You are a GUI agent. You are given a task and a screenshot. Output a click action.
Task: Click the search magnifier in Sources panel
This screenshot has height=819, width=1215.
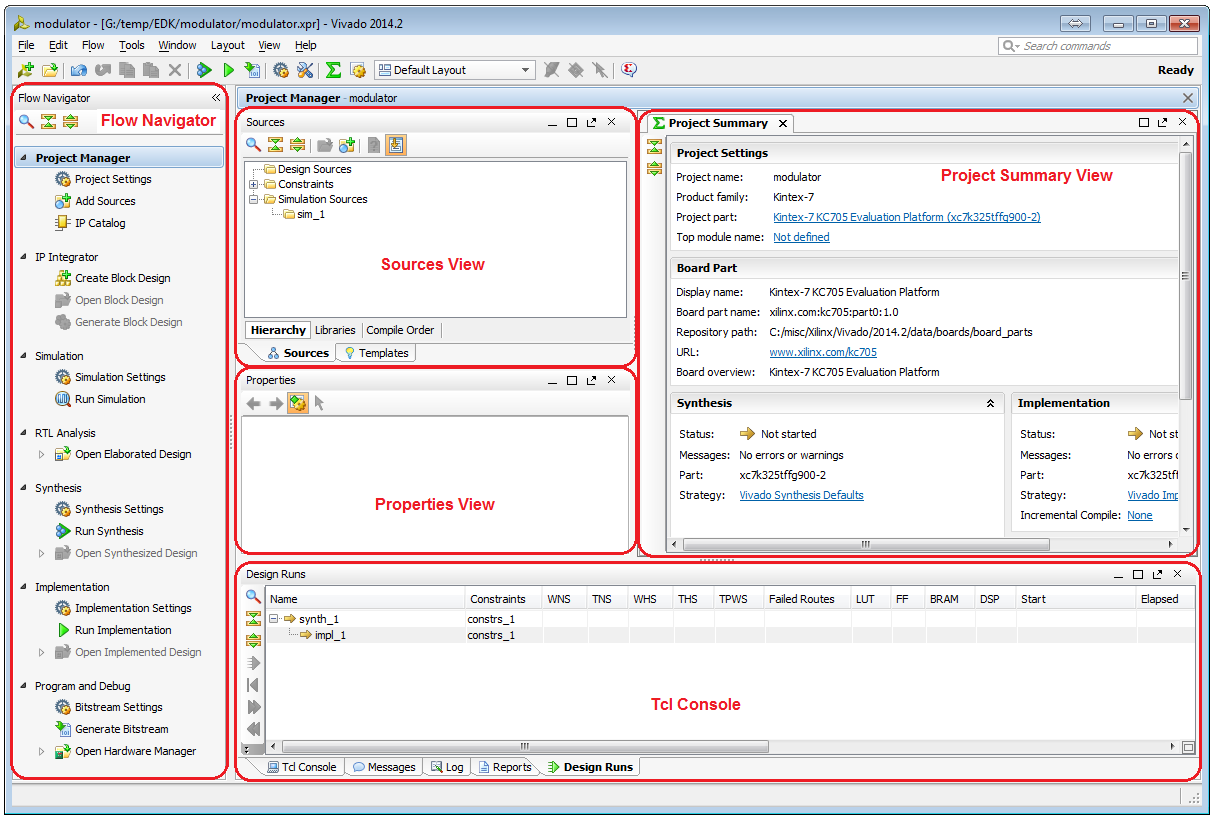(x=254, y=145)
